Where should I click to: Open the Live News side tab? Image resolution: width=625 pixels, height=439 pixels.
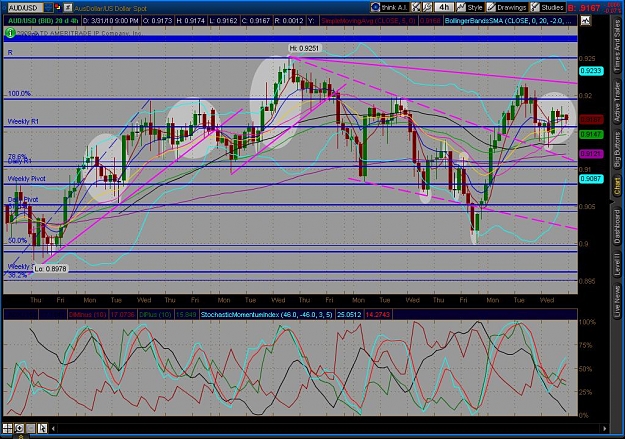pos(617,300)
